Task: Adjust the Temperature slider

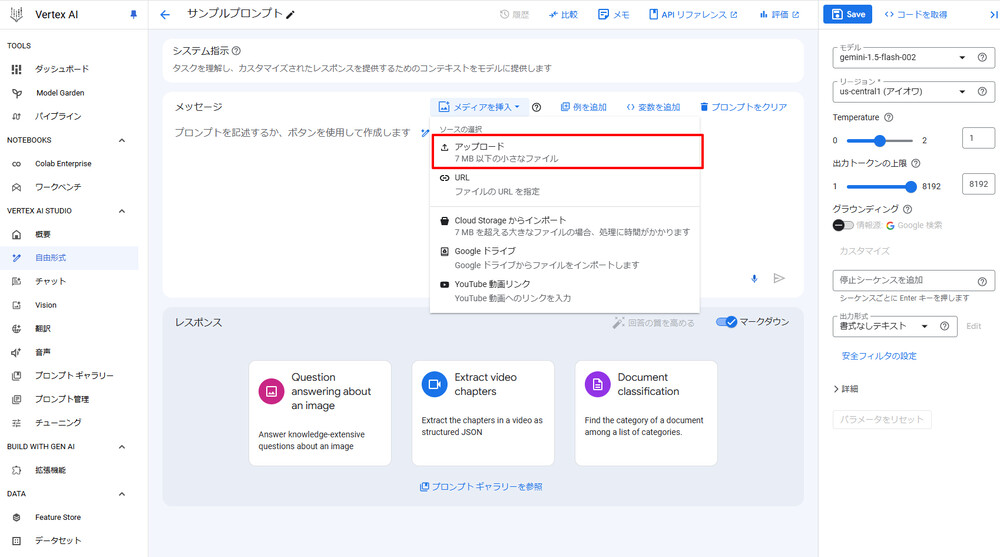Action: (x=879, y=140)
